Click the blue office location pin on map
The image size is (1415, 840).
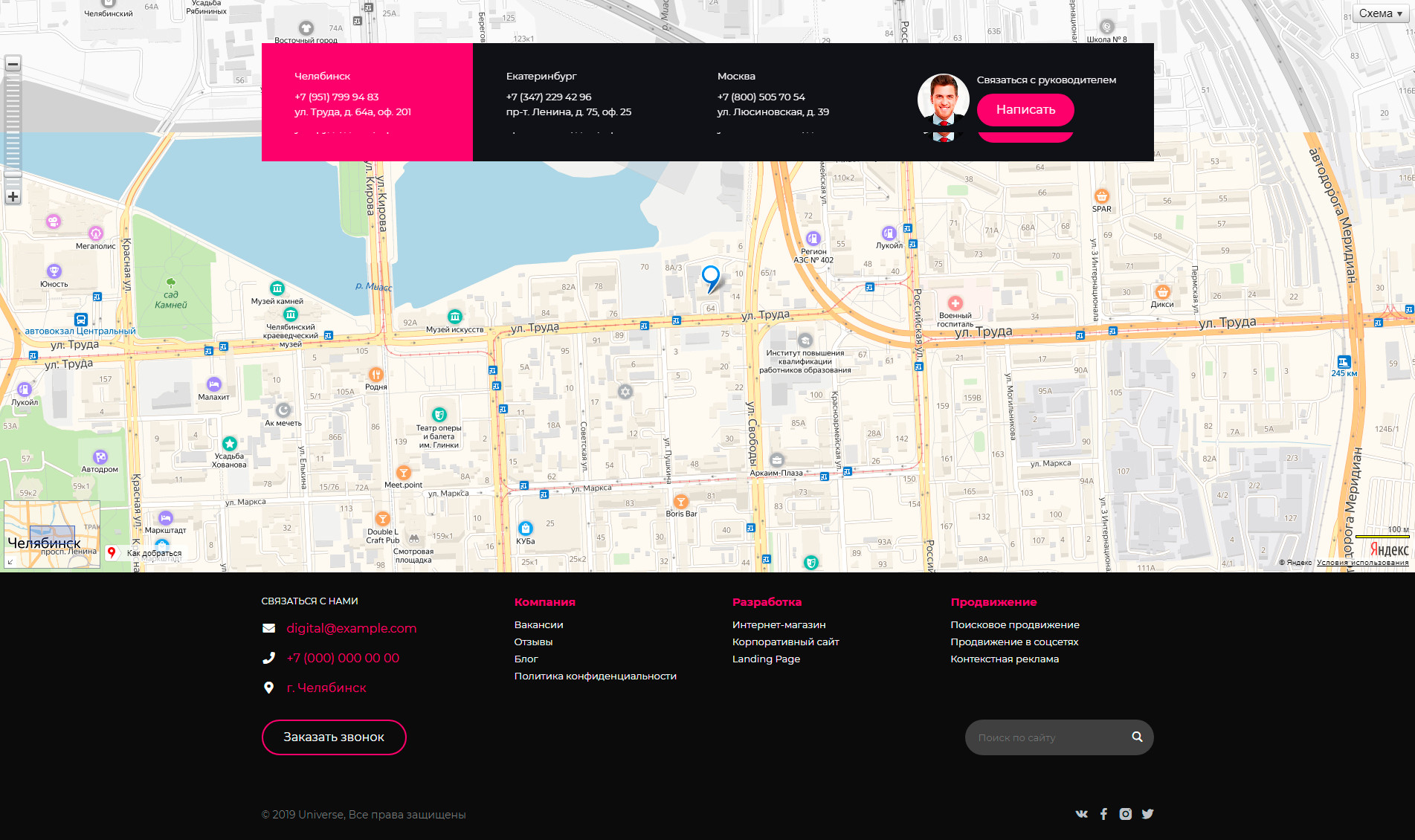click(x=711, y=279)
